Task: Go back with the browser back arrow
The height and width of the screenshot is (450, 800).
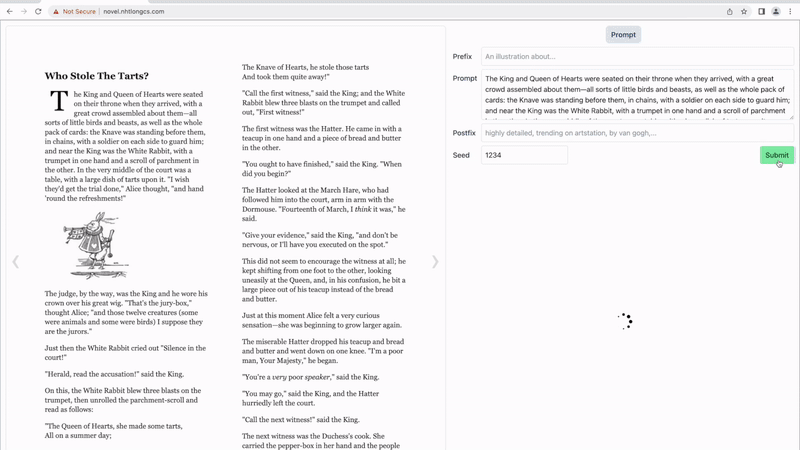Action: 10,11
